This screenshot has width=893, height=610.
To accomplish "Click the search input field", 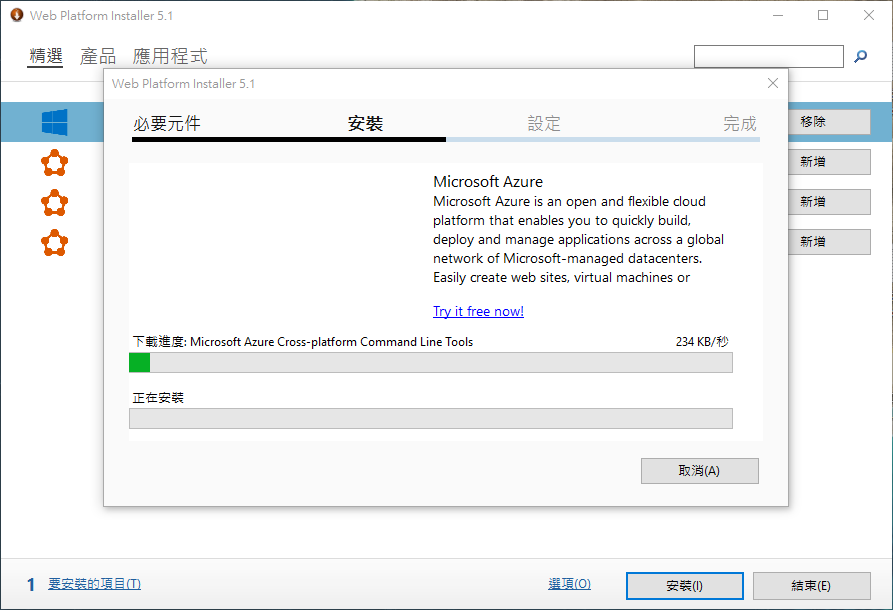I will pyautogui.click(x=769, y=56).
